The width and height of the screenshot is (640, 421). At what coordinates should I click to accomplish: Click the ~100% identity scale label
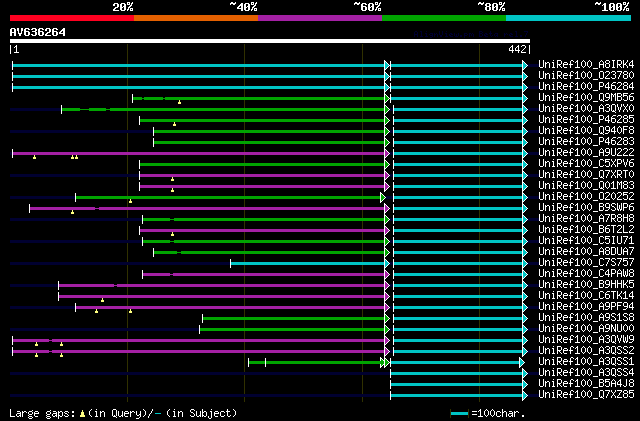point(611,7)
